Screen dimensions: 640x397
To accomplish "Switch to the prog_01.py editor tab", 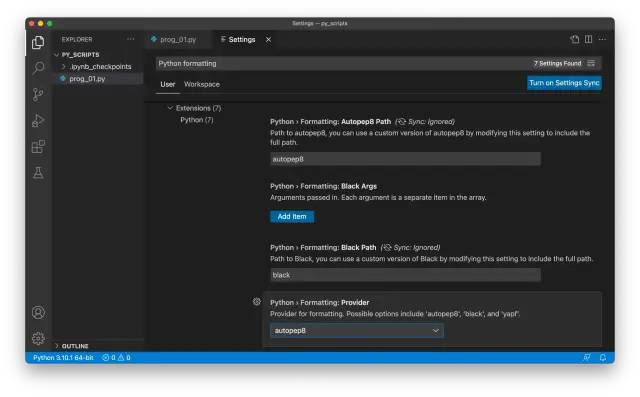I will [174, 40].
